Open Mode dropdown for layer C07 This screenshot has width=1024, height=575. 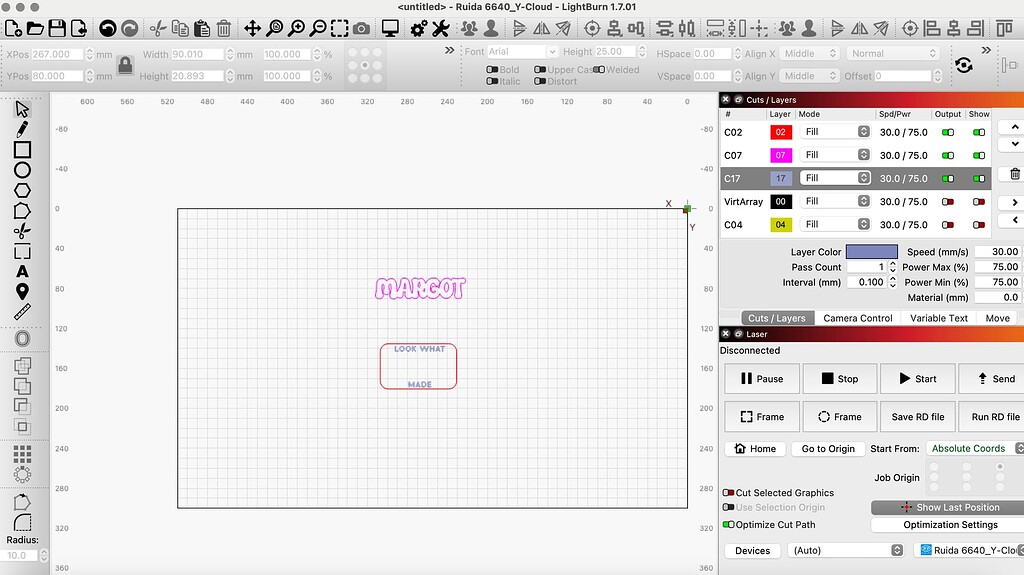click(x=835, y=155)
